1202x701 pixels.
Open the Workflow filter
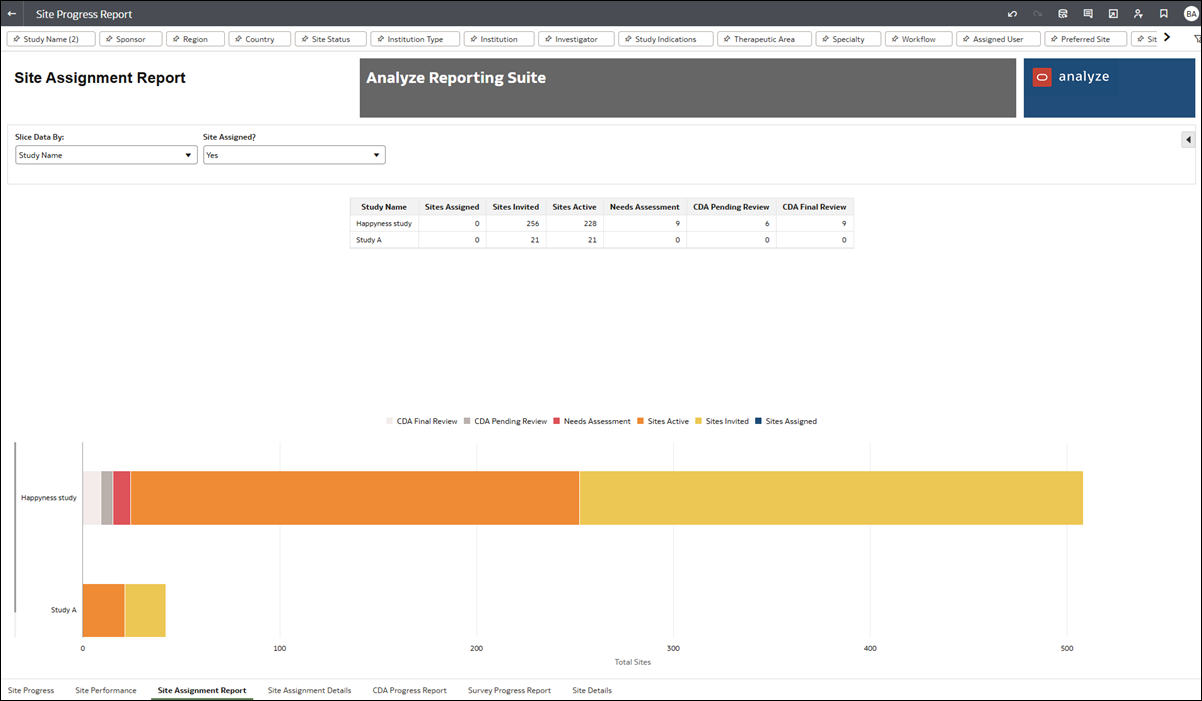point(919,39)
